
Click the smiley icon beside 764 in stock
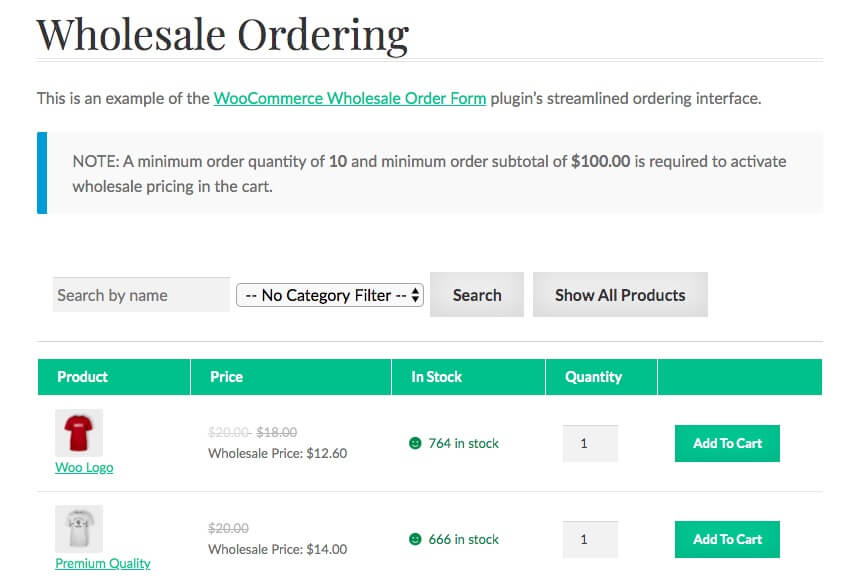[x=415, y=443]
